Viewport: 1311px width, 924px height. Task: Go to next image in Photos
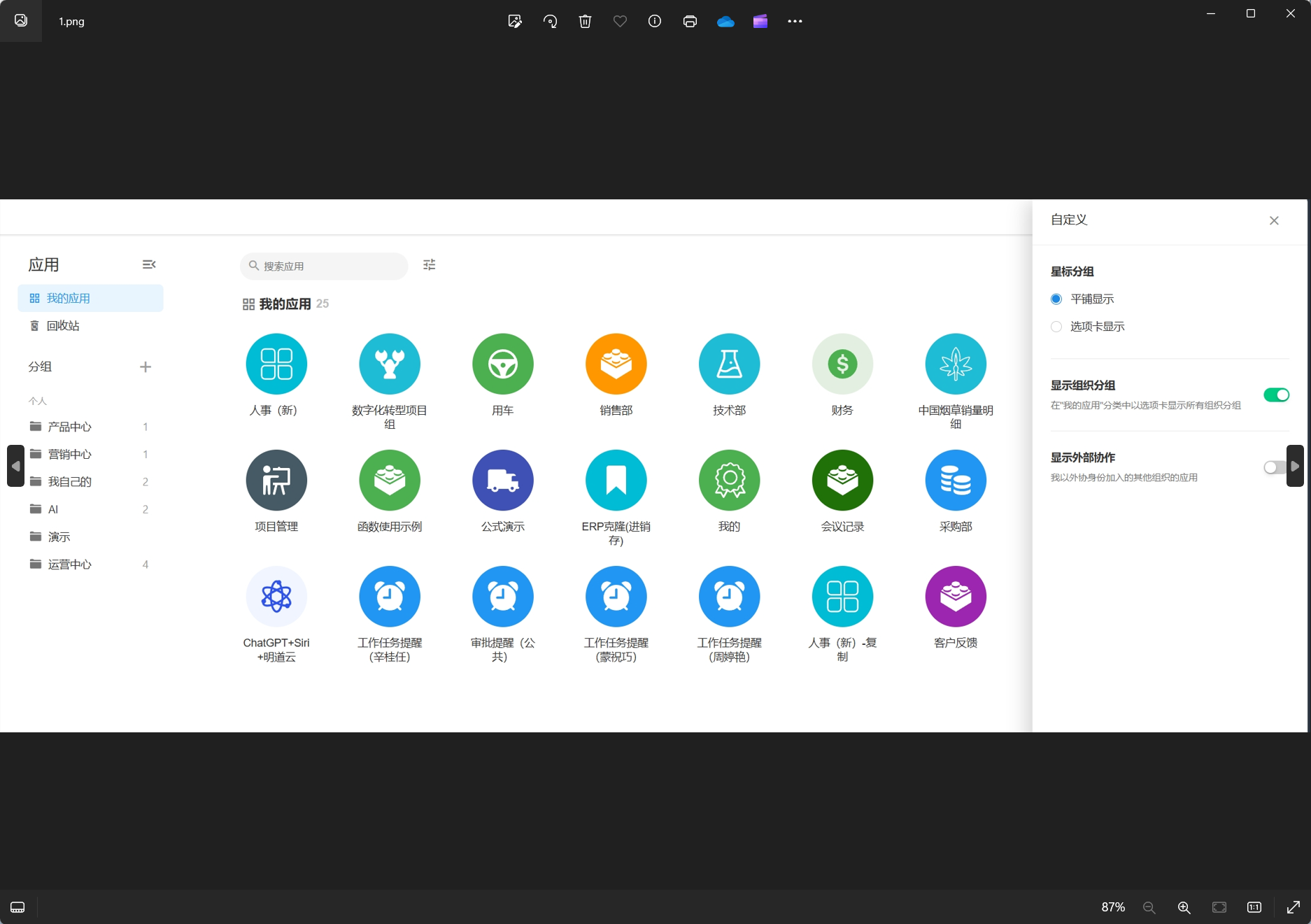click(1295, 466)
